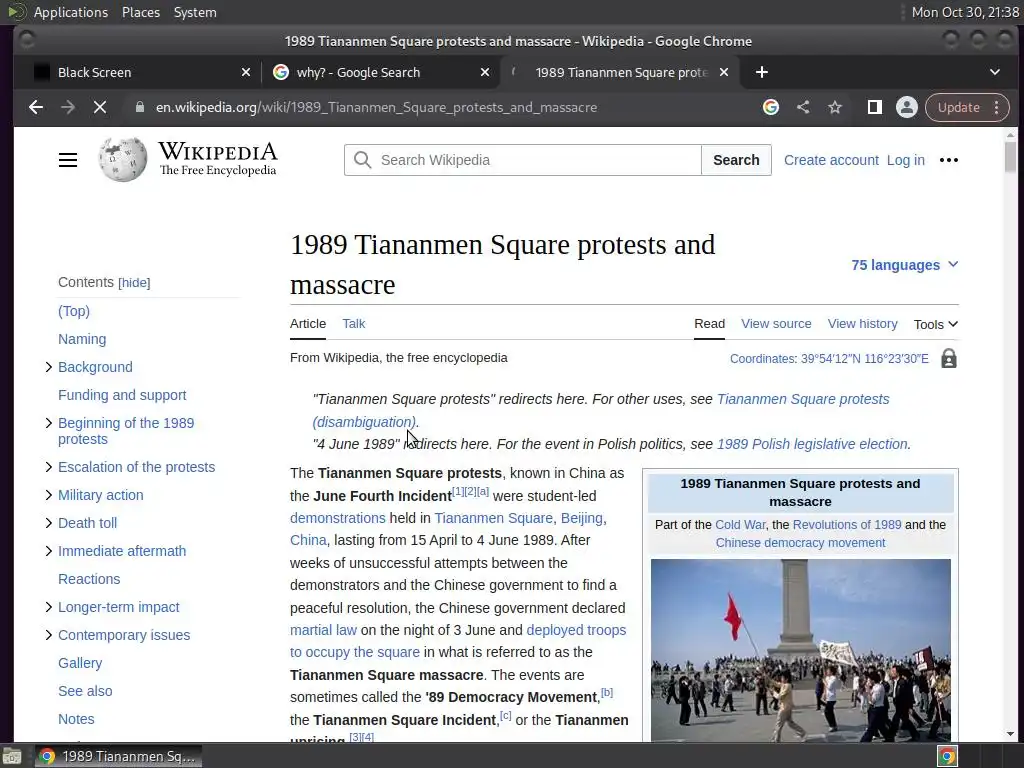
Task: Open the Chrome profile avatar
Action: 906,108
